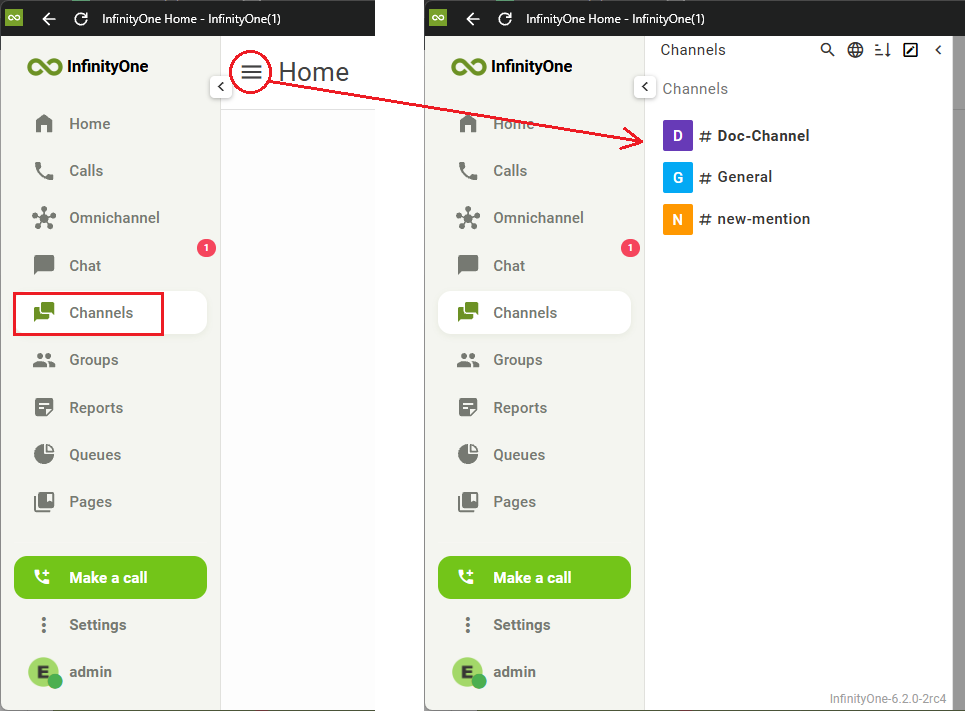Screen dimensions: 970x711
Task: Open Omnichannel in the left window sidebar
Action: click(110, 218)
